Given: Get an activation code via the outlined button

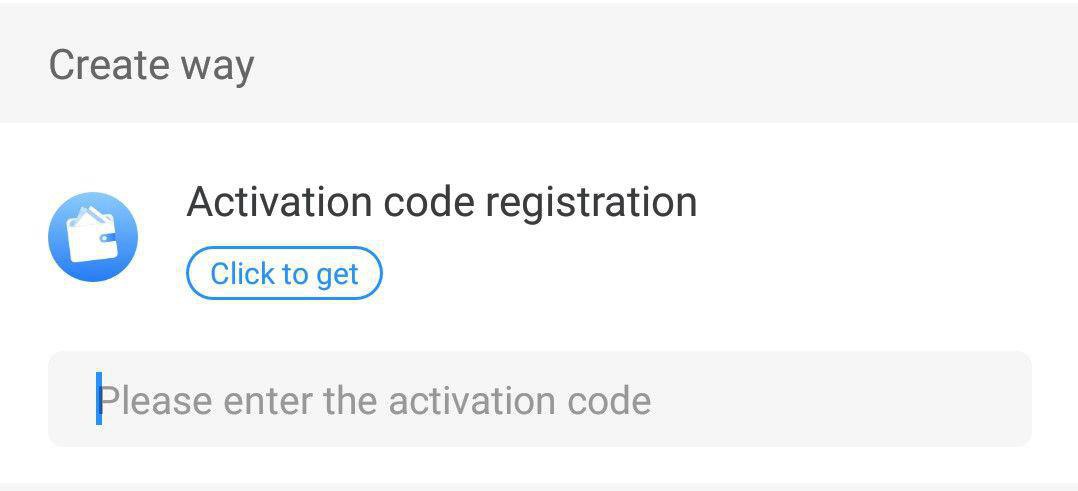Looking at the screenshot, I should [284, 273].
